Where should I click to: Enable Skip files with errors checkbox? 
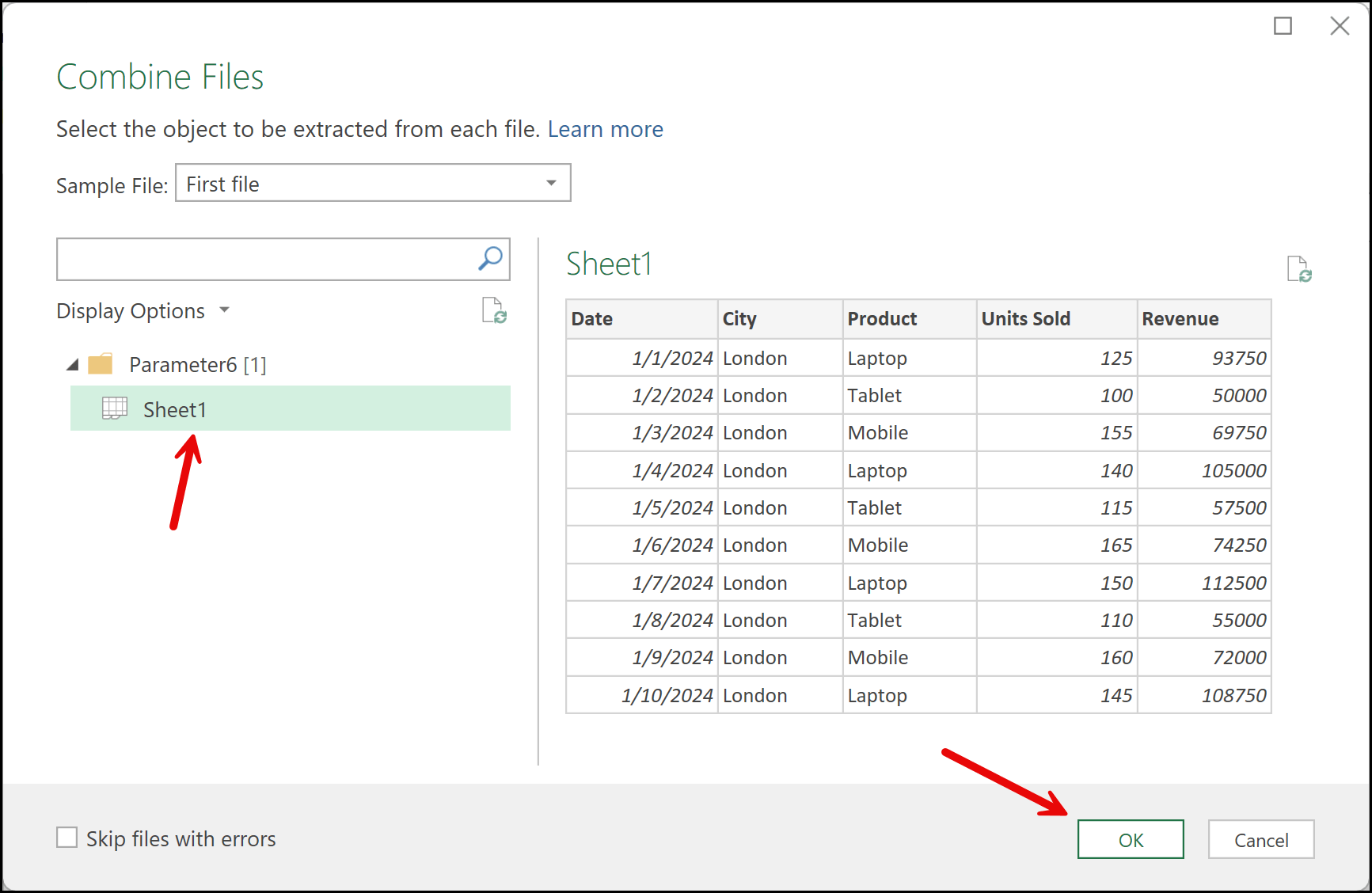67,838
